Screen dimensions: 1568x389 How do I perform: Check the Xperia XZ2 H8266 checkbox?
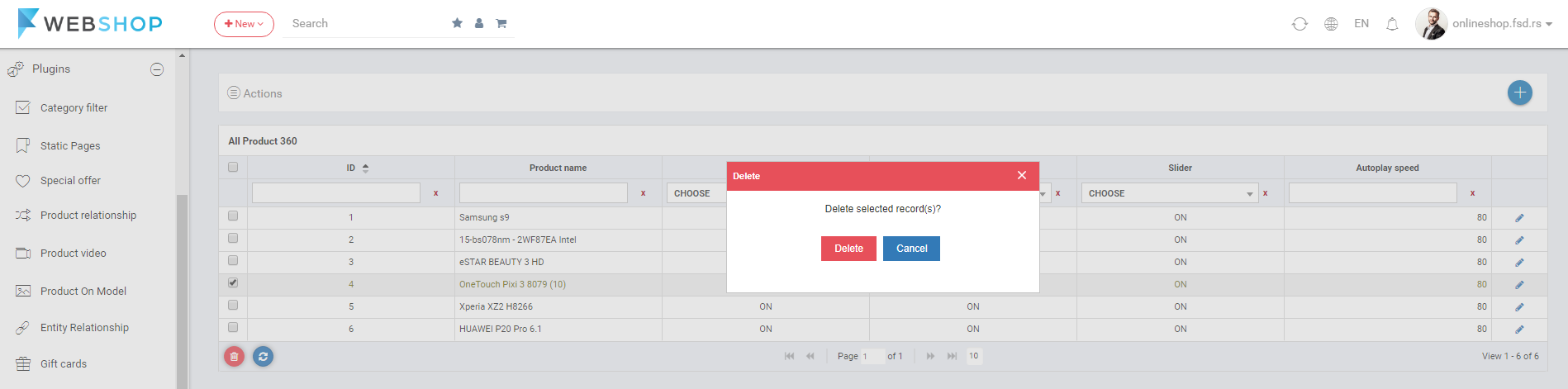point(233,305)
